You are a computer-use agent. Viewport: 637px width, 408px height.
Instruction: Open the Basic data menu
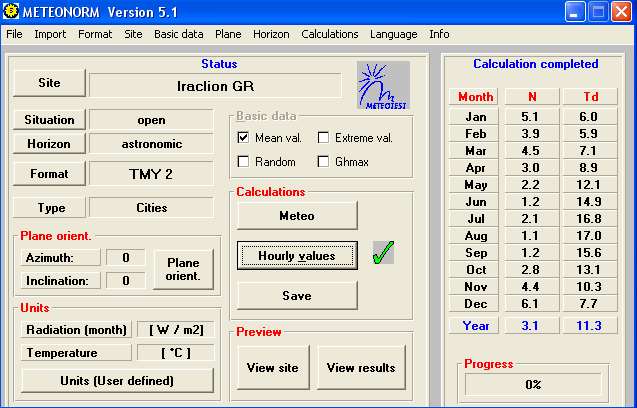[179, 34]
